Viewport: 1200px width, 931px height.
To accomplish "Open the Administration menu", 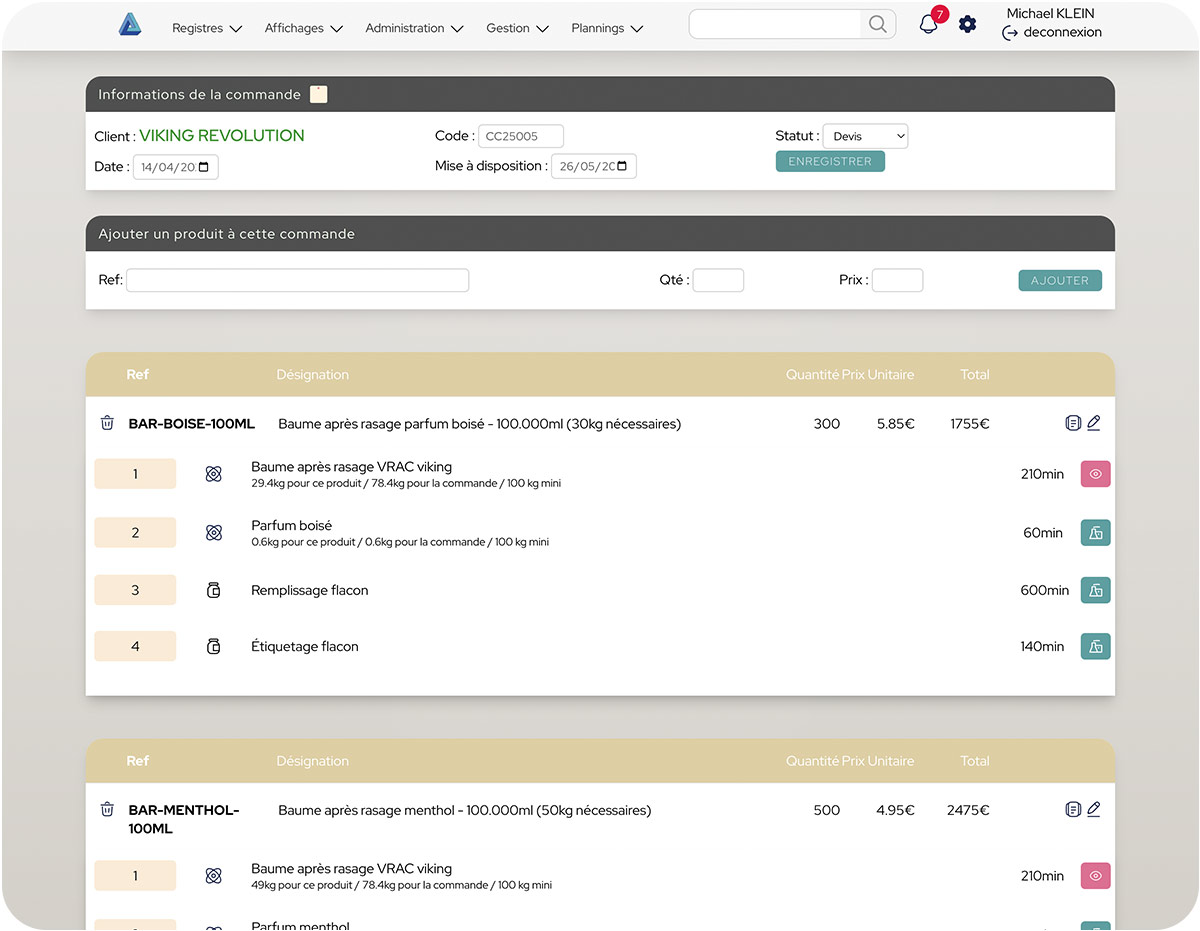I will tap(413, 28).
